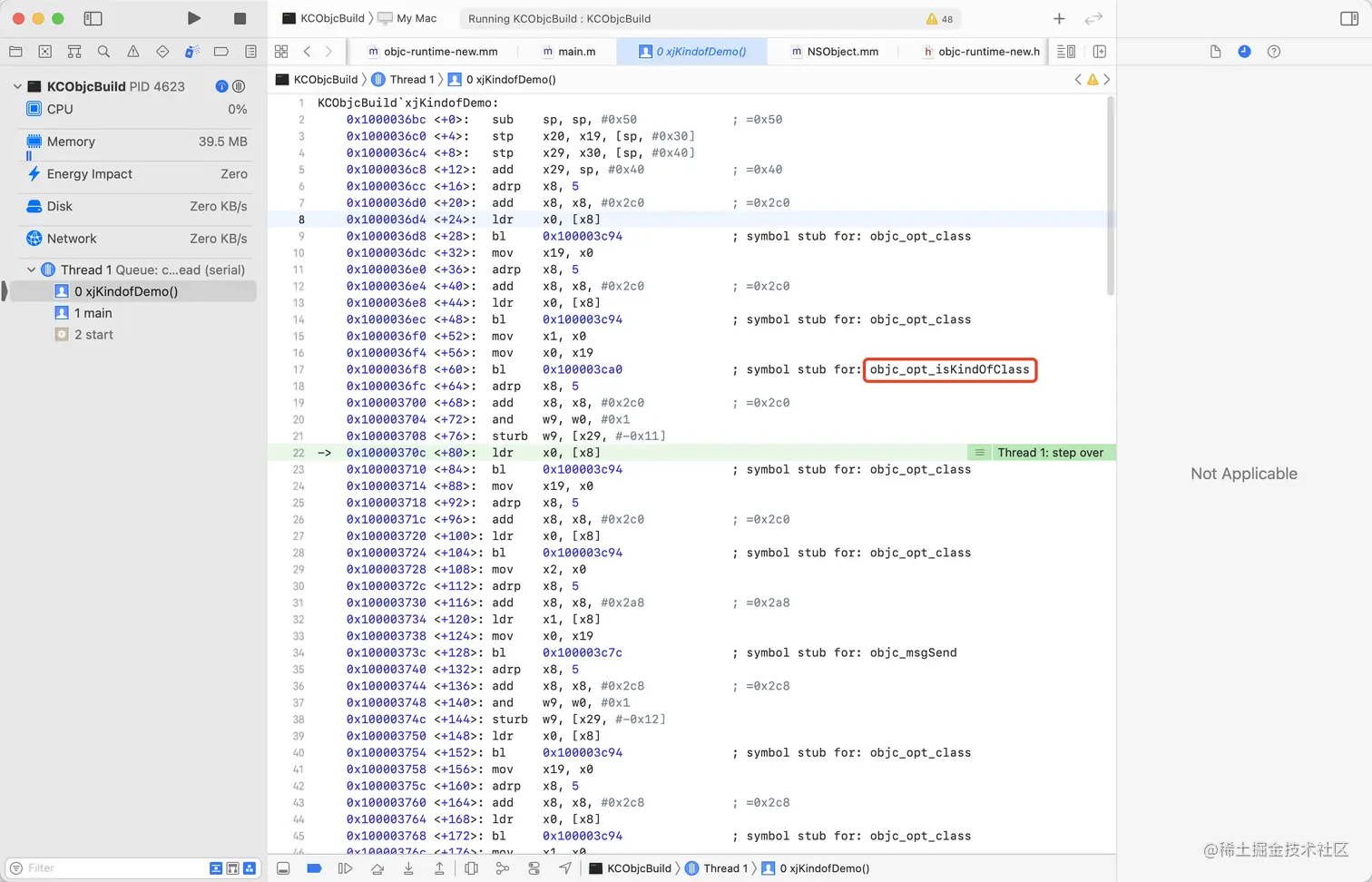Click the process view options icon beside PID
Viewport: 1372px width, 882px height.
pyautogui.click(x=239, y=86)
